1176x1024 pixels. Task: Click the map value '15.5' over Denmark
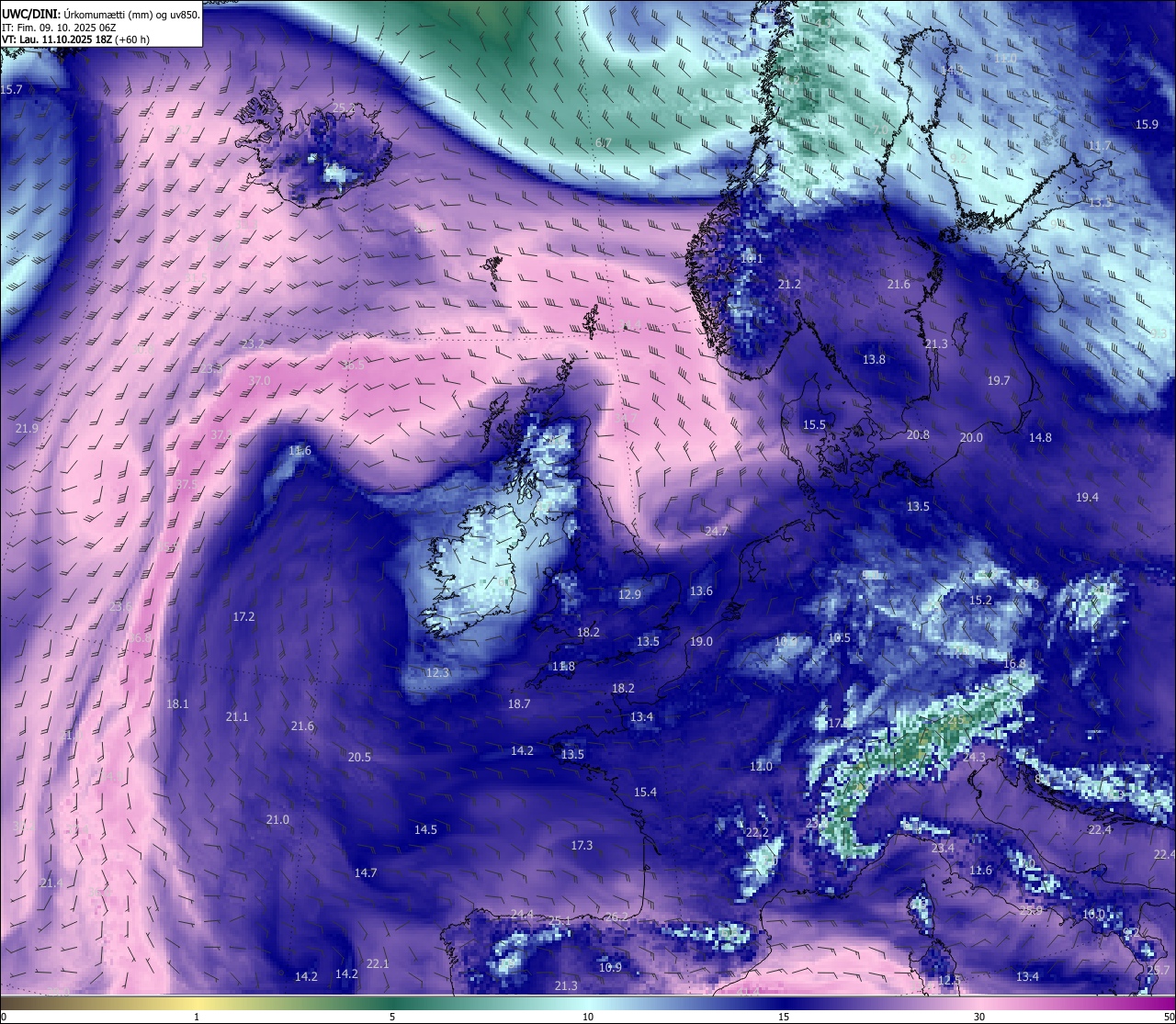[x=814, y=425]
